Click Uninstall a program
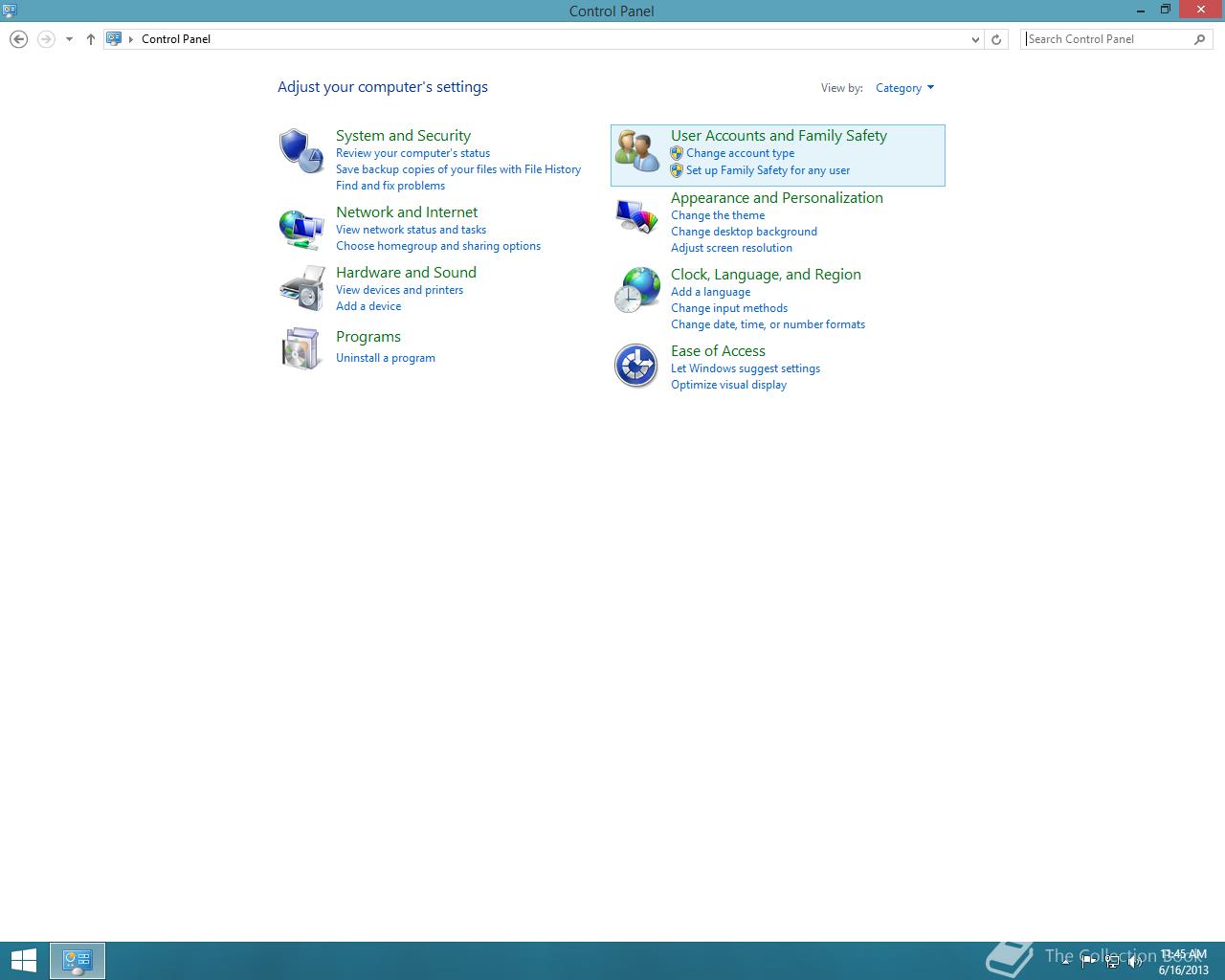Screen dimensions: 1225x980 tap(386, 358)
